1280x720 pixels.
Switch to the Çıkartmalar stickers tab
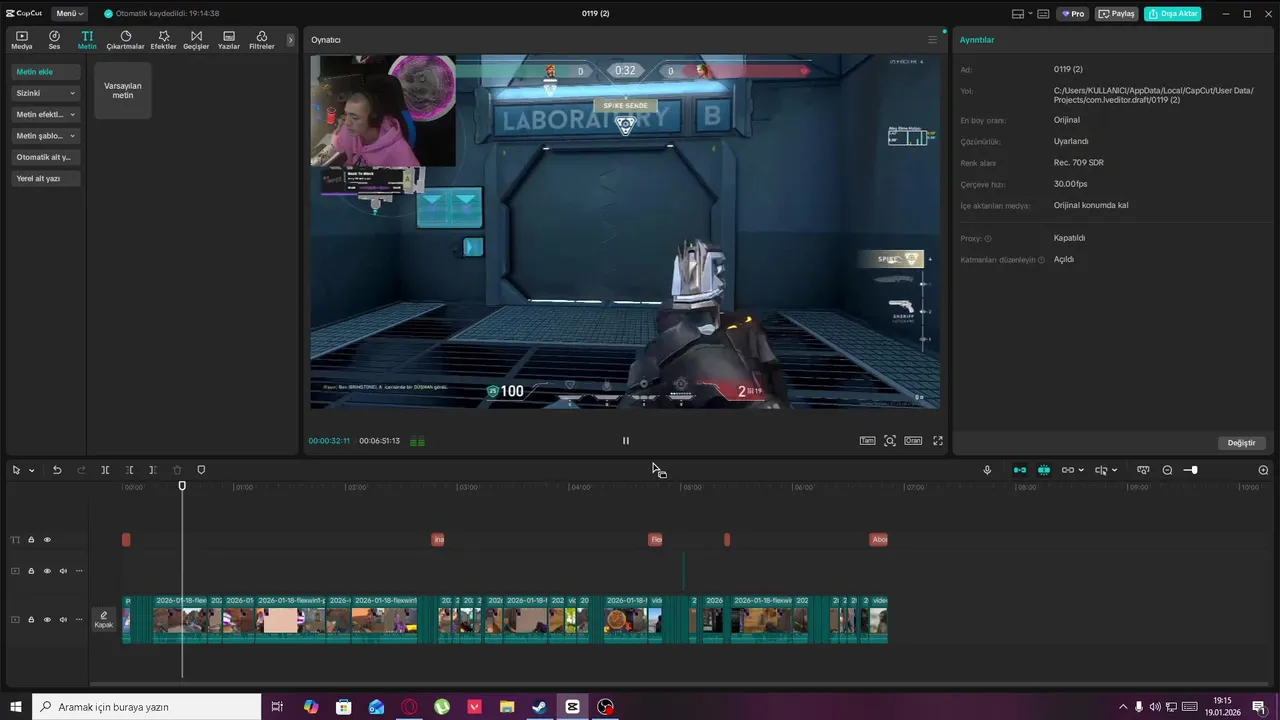(x=126, y=40)
